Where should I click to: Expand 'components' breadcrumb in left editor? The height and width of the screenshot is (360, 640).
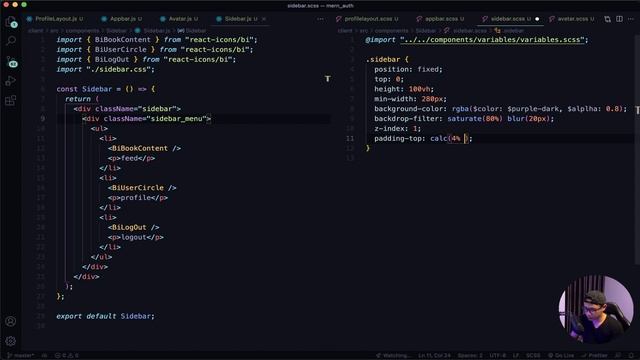tap(82, 31)
